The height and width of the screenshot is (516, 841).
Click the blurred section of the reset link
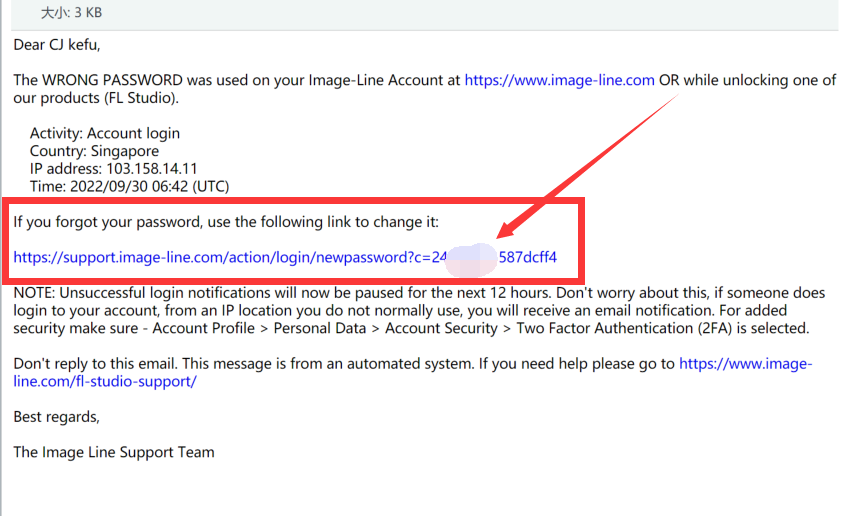471,258
